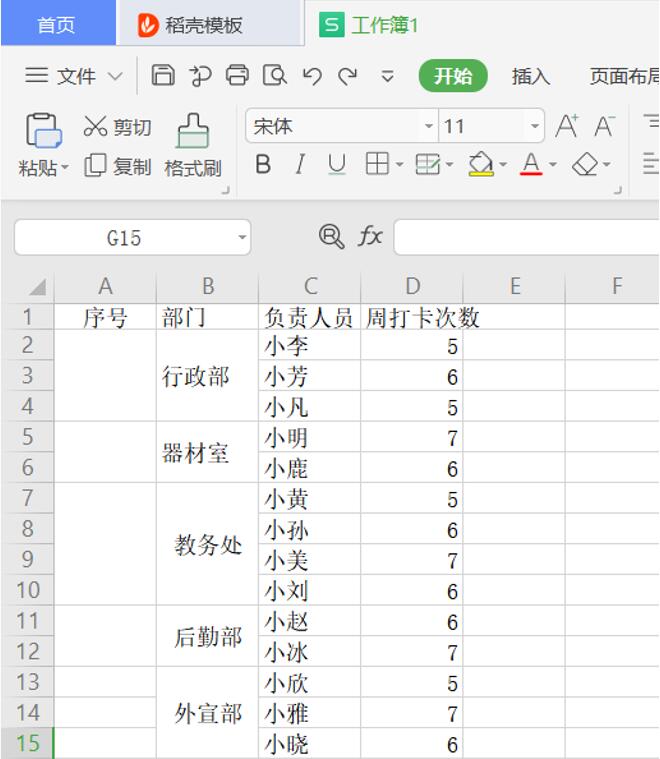Image resolution: width=660 pixels, height=759 pixels.
Task: Select header cell 序号
Action: [x=105, y=318]
